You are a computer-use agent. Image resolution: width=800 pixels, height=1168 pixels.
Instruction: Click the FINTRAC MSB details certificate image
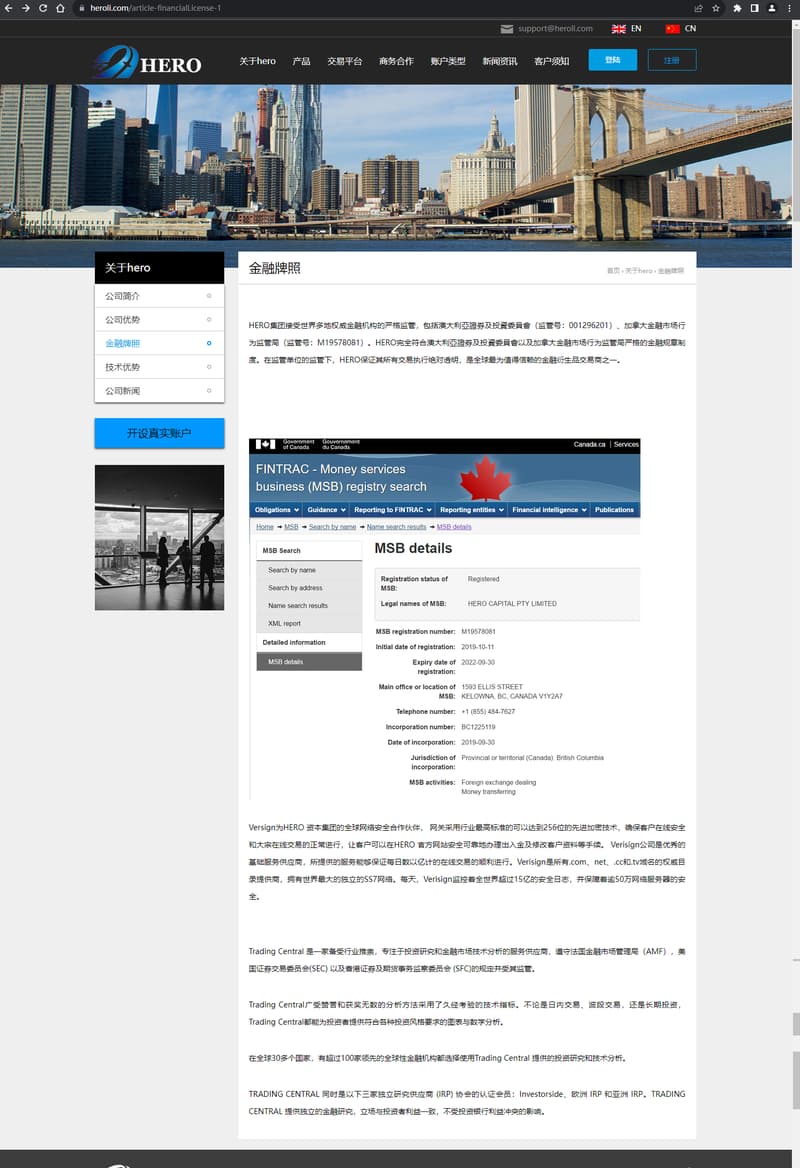[x=444, y=620]
